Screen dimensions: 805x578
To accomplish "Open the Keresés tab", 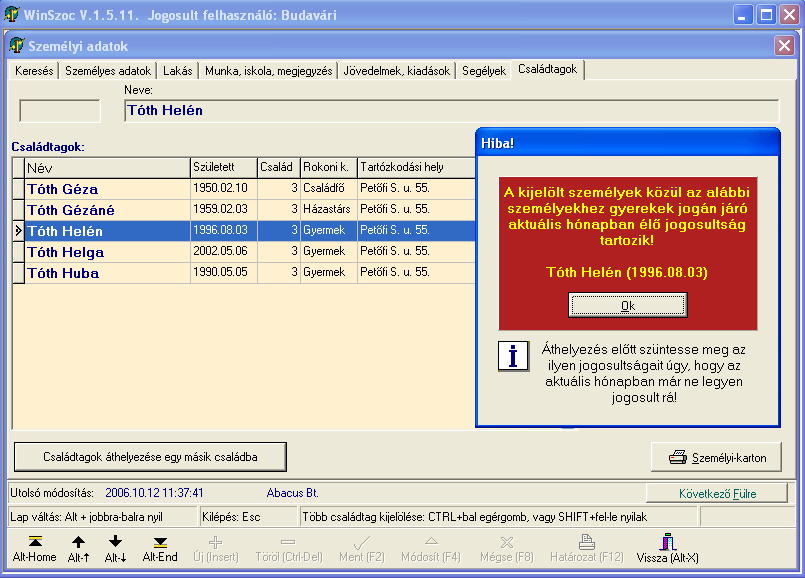I will 34,71.
